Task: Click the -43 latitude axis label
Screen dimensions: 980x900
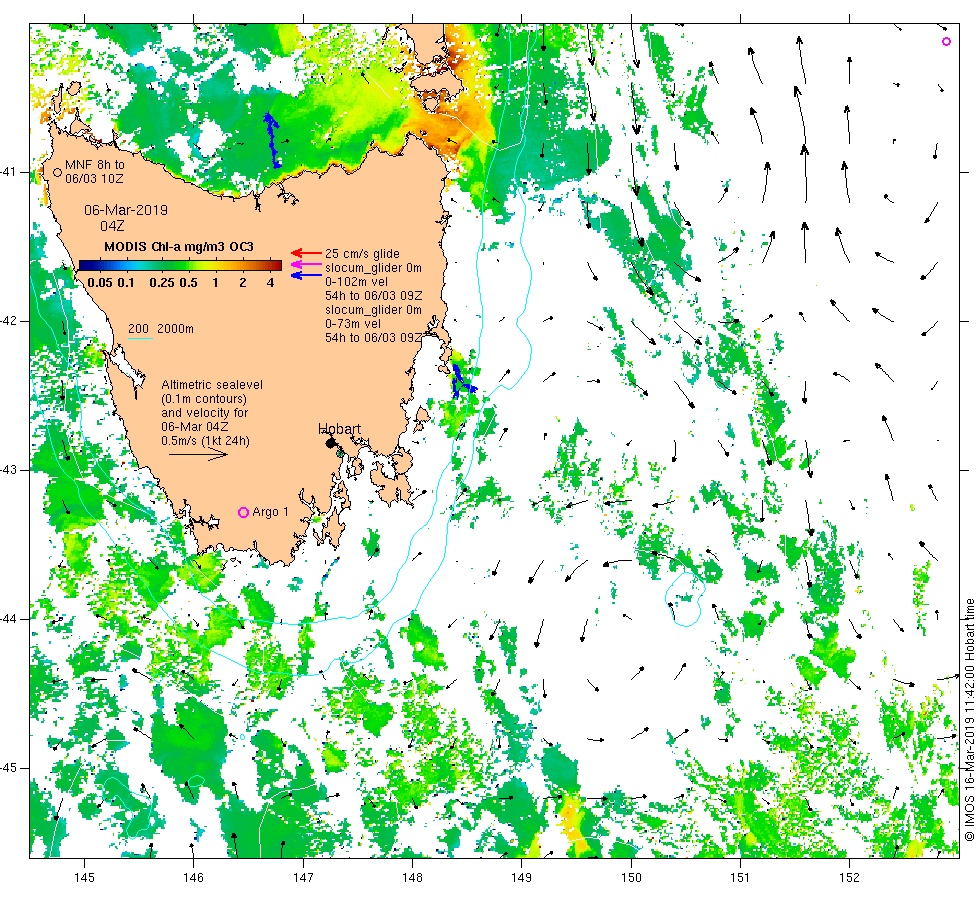Action: [x=11, y=471]
